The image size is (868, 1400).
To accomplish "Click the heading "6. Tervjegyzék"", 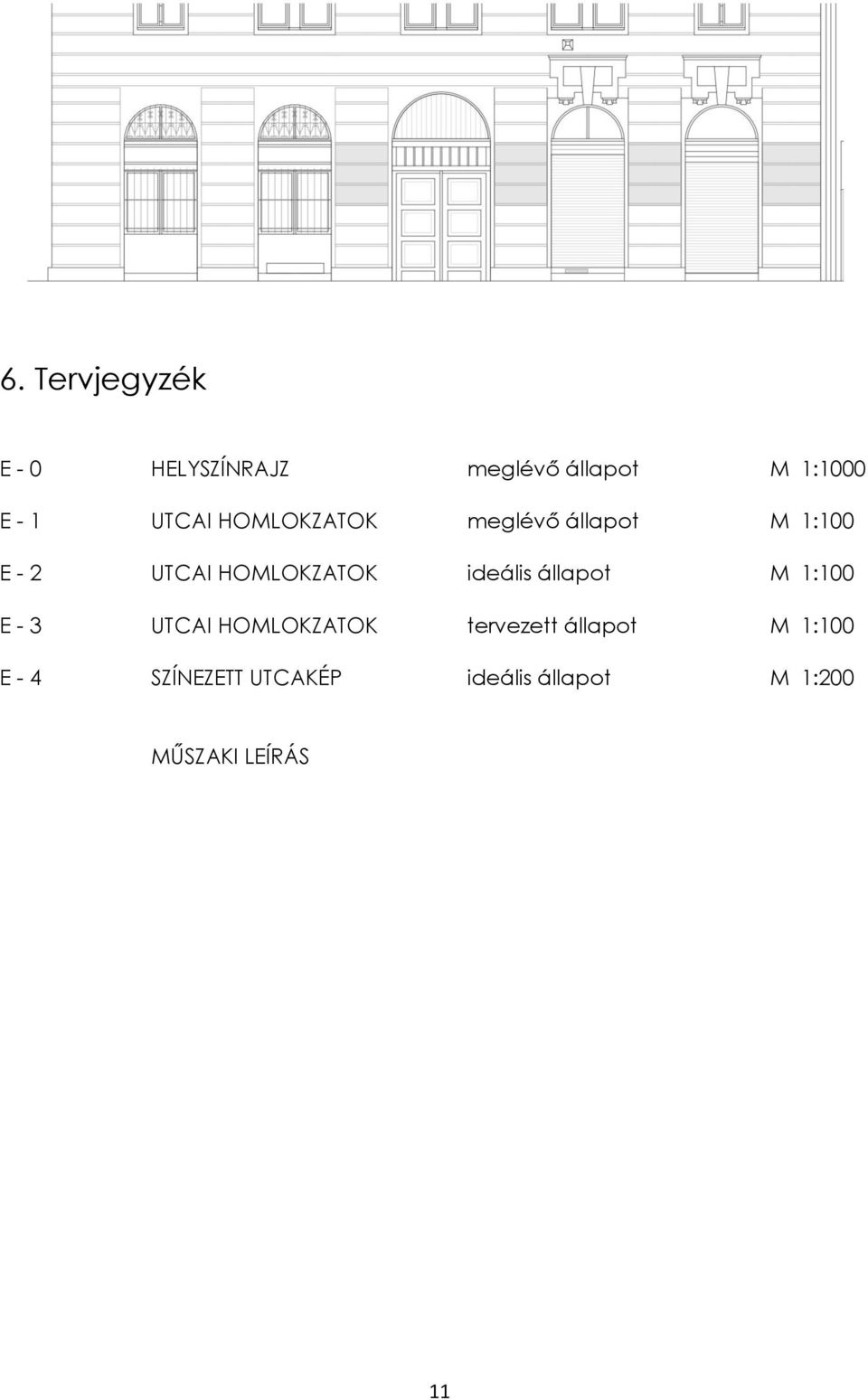I will [x=103, y=381].
